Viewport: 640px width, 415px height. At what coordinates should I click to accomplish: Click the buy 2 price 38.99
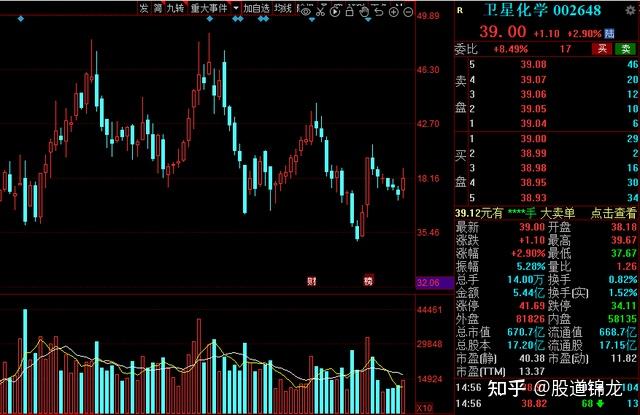pyautogui.click(x=533, y=153)
